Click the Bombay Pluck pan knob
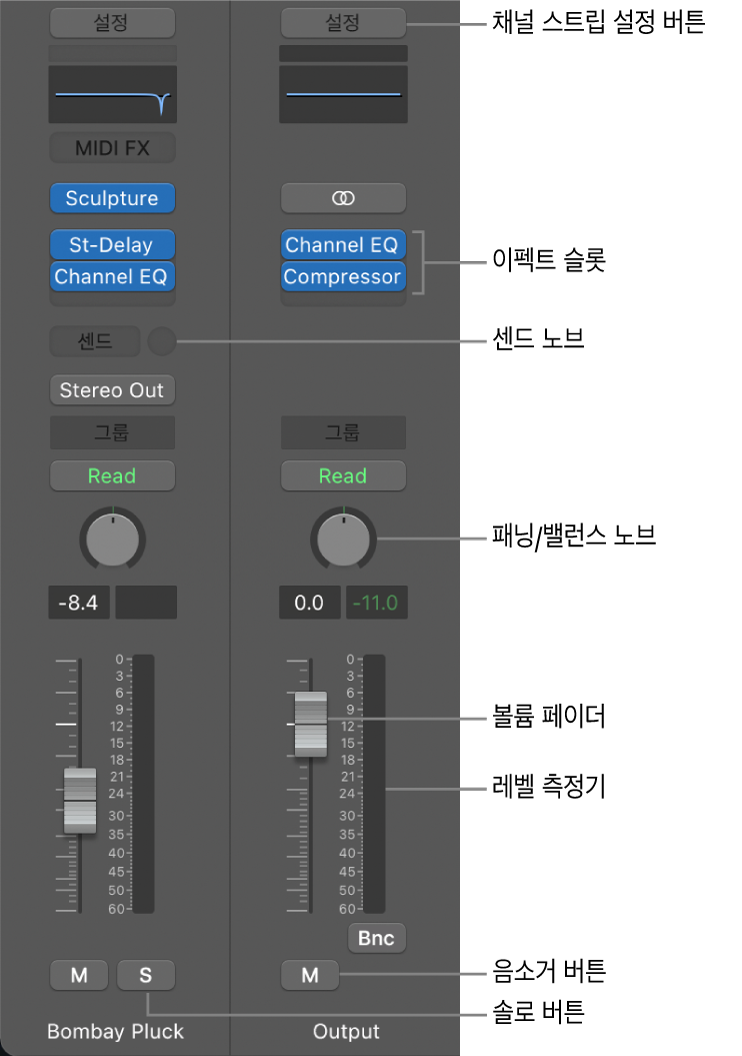Screen dimensions: 742x1056 click(x=112, y=539)
